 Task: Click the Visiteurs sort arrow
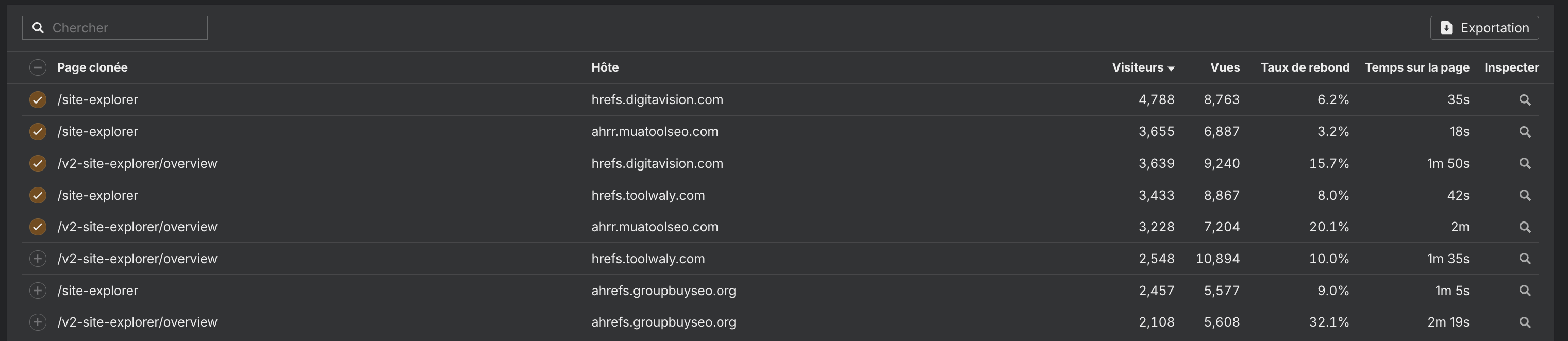(1172, 69)
